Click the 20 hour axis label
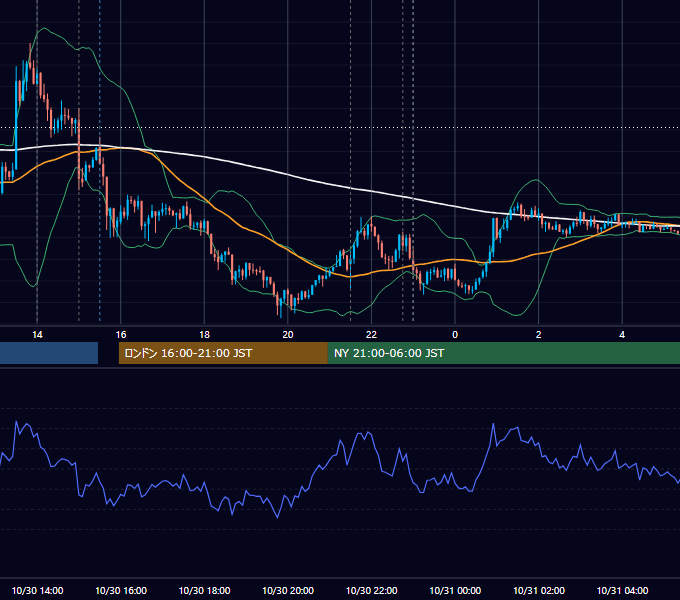 pos(288,335)
